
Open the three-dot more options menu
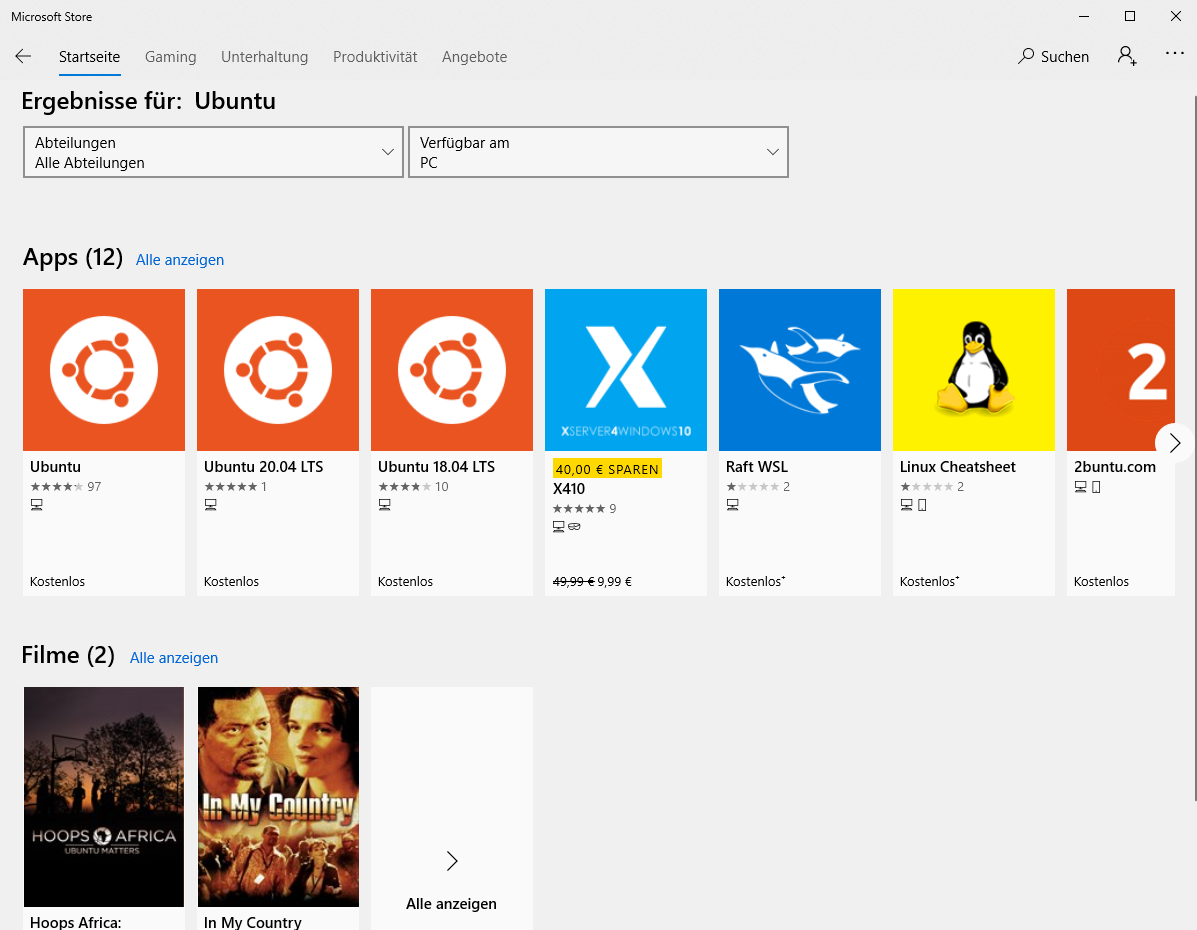click(1175, 53)
